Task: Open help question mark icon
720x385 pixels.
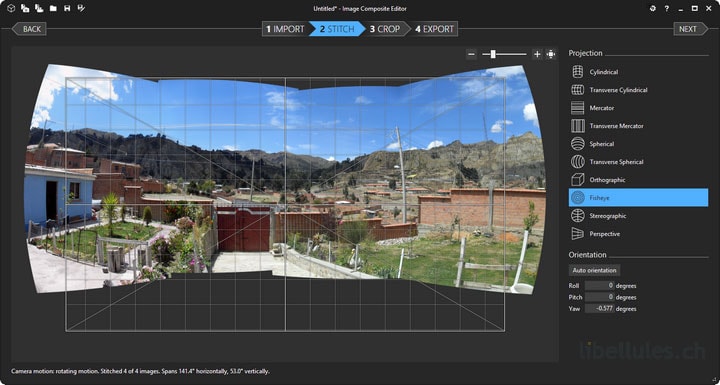Action: point(667,8)
